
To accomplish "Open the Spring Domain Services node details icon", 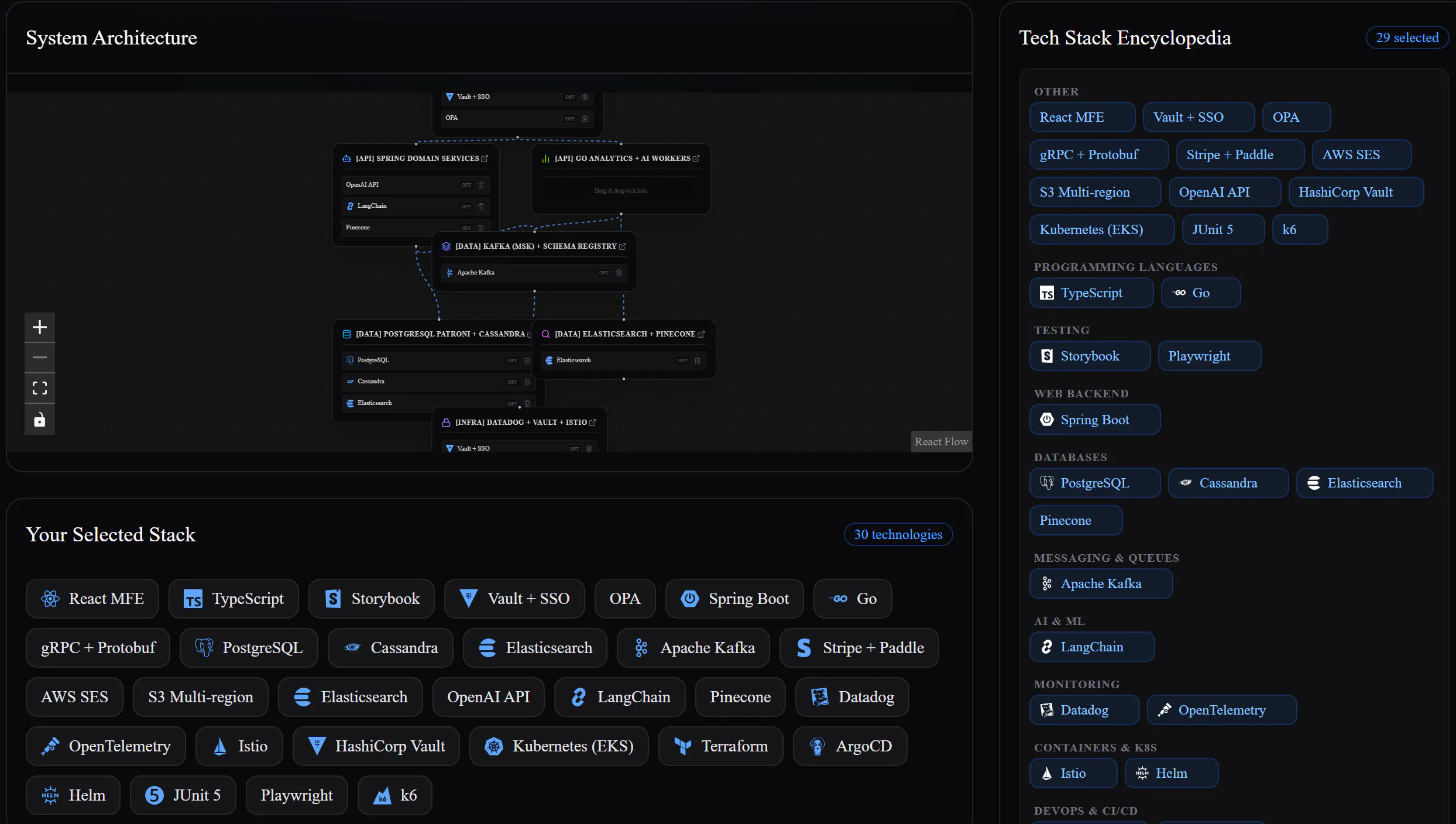I will 485,159.
